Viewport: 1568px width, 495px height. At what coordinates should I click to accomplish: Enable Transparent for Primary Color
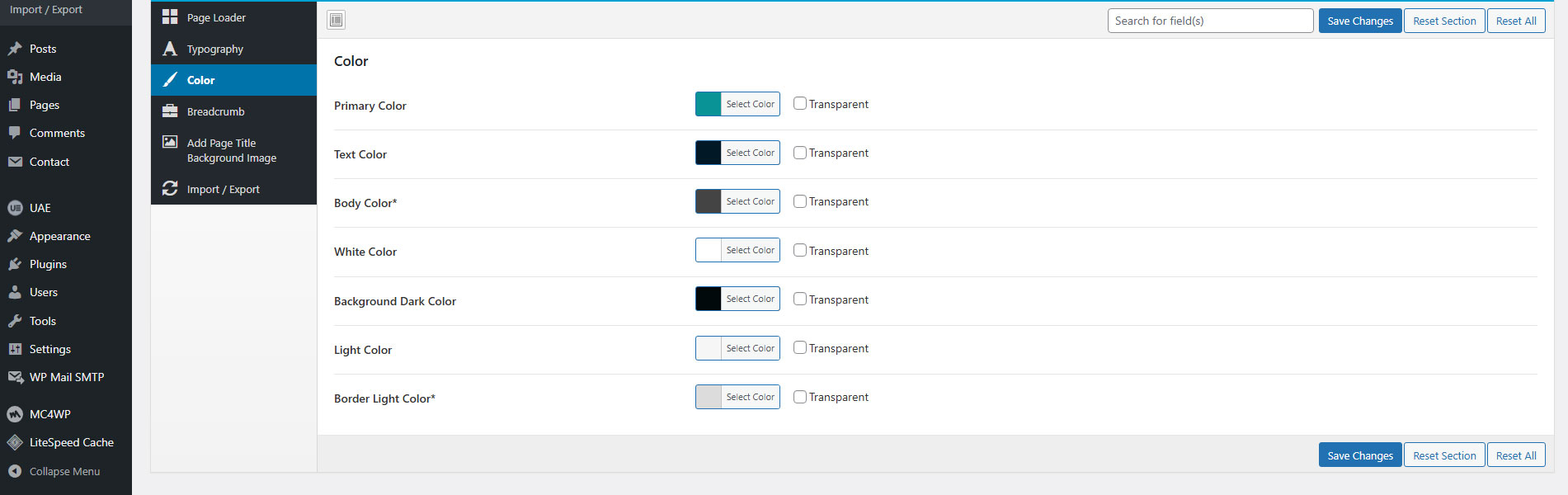tap(800, 104)
